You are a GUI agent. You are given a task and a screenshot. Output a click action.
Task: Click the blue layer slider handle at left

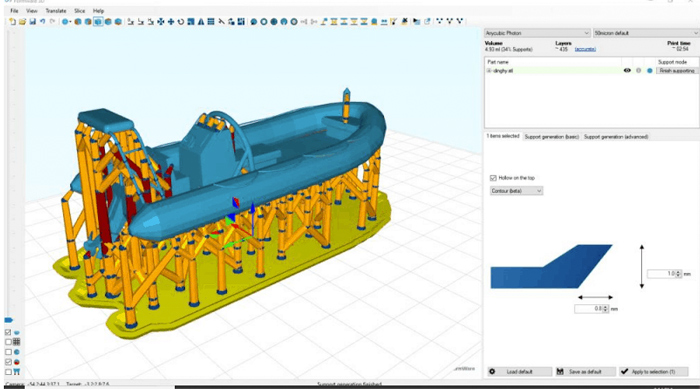[8, 320]
